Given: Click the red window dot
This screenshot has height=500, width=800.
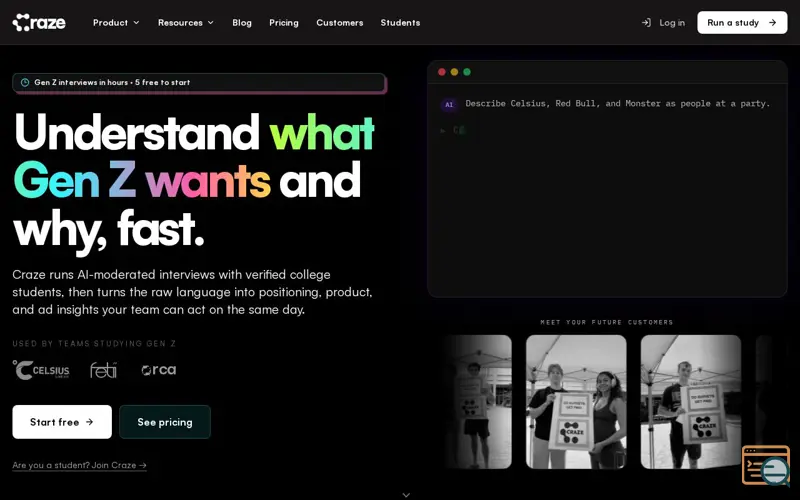Looking at the screenshot, I should pyautogui.click(x=442, y=72).
